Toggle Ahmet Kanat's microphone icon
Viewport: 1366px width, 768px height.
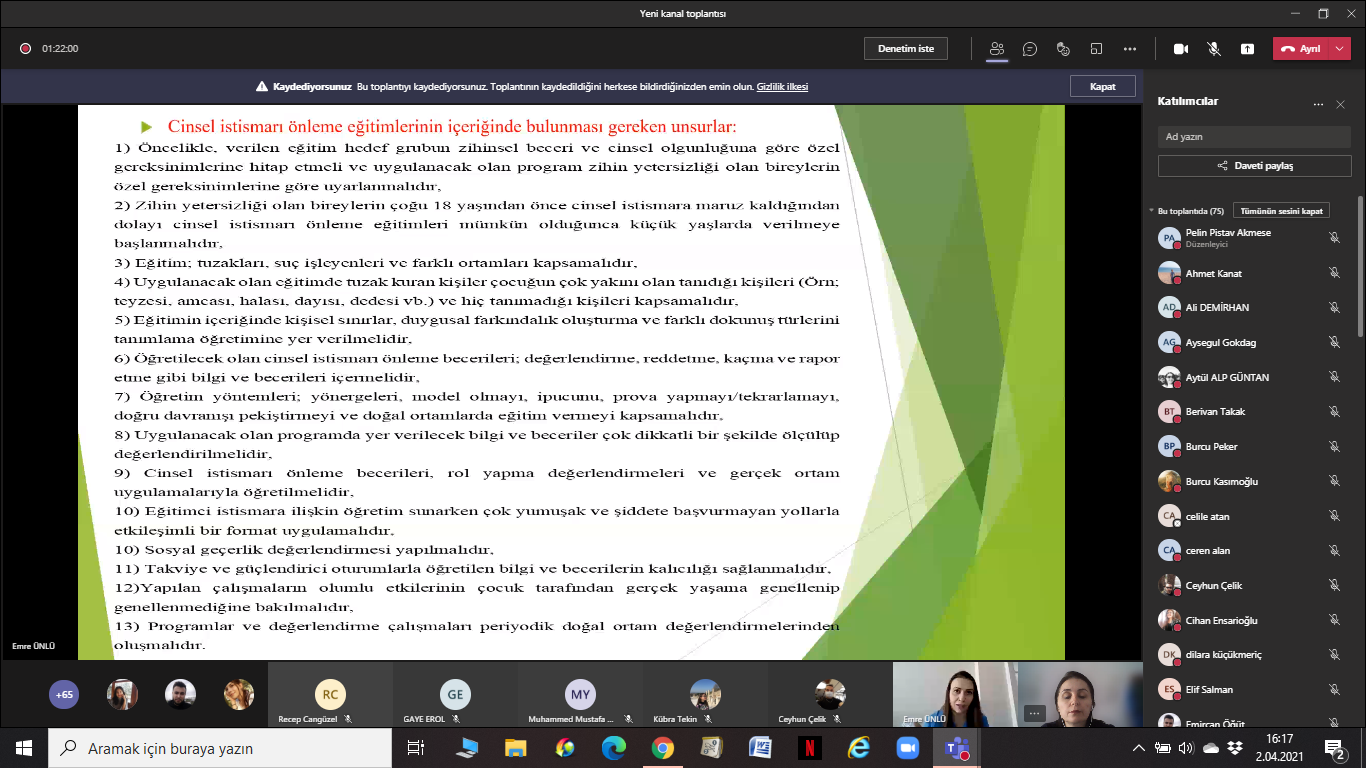1334,273
